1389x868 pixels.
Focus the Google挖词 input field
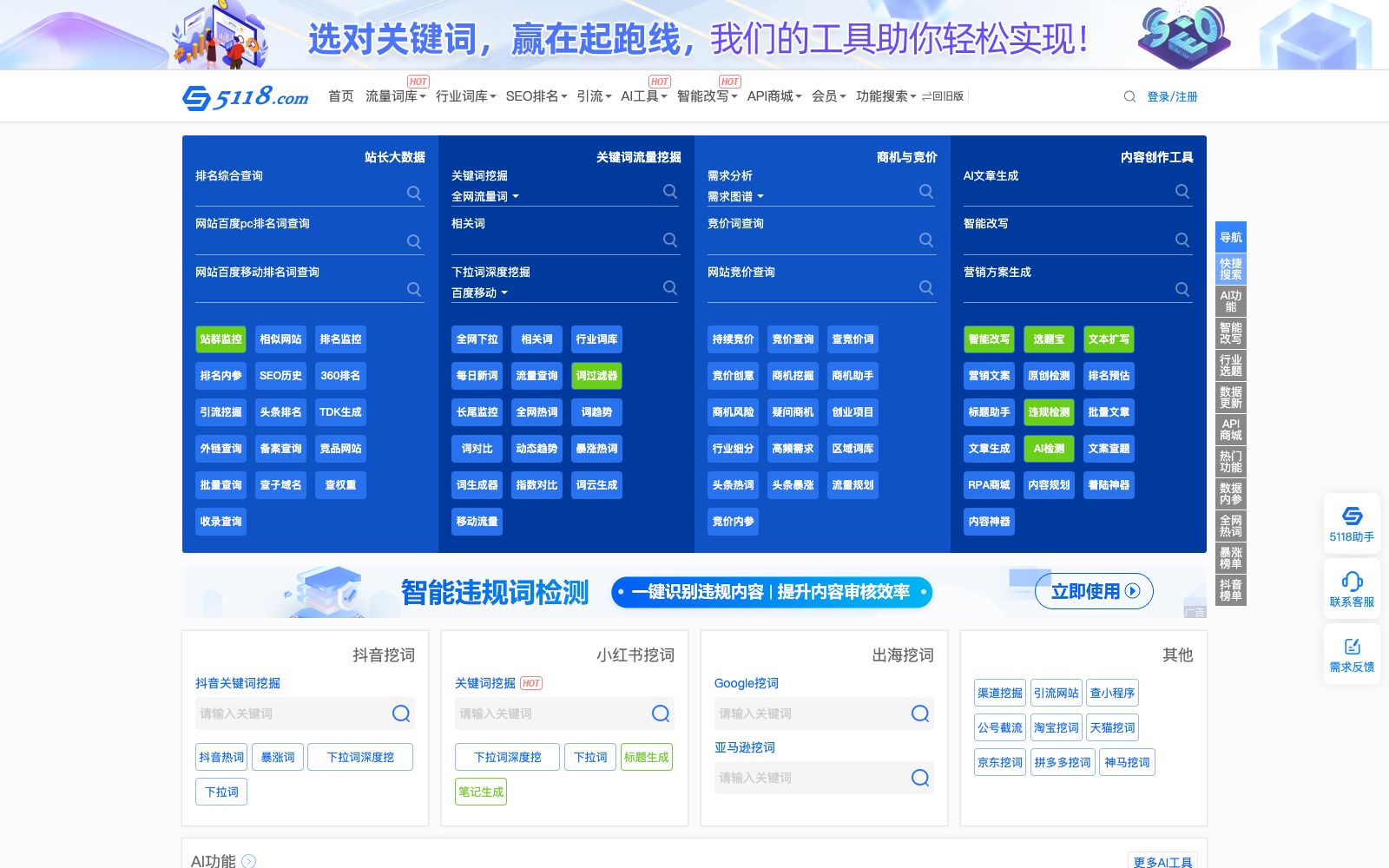coord(824,713)
